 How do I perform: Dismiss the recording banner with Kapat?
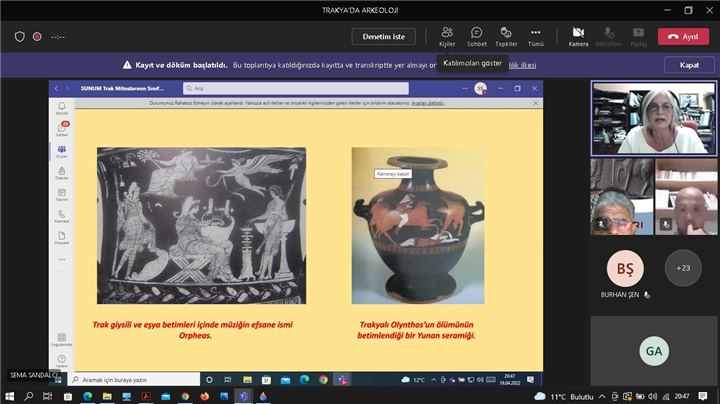click(x=689, y=65)
